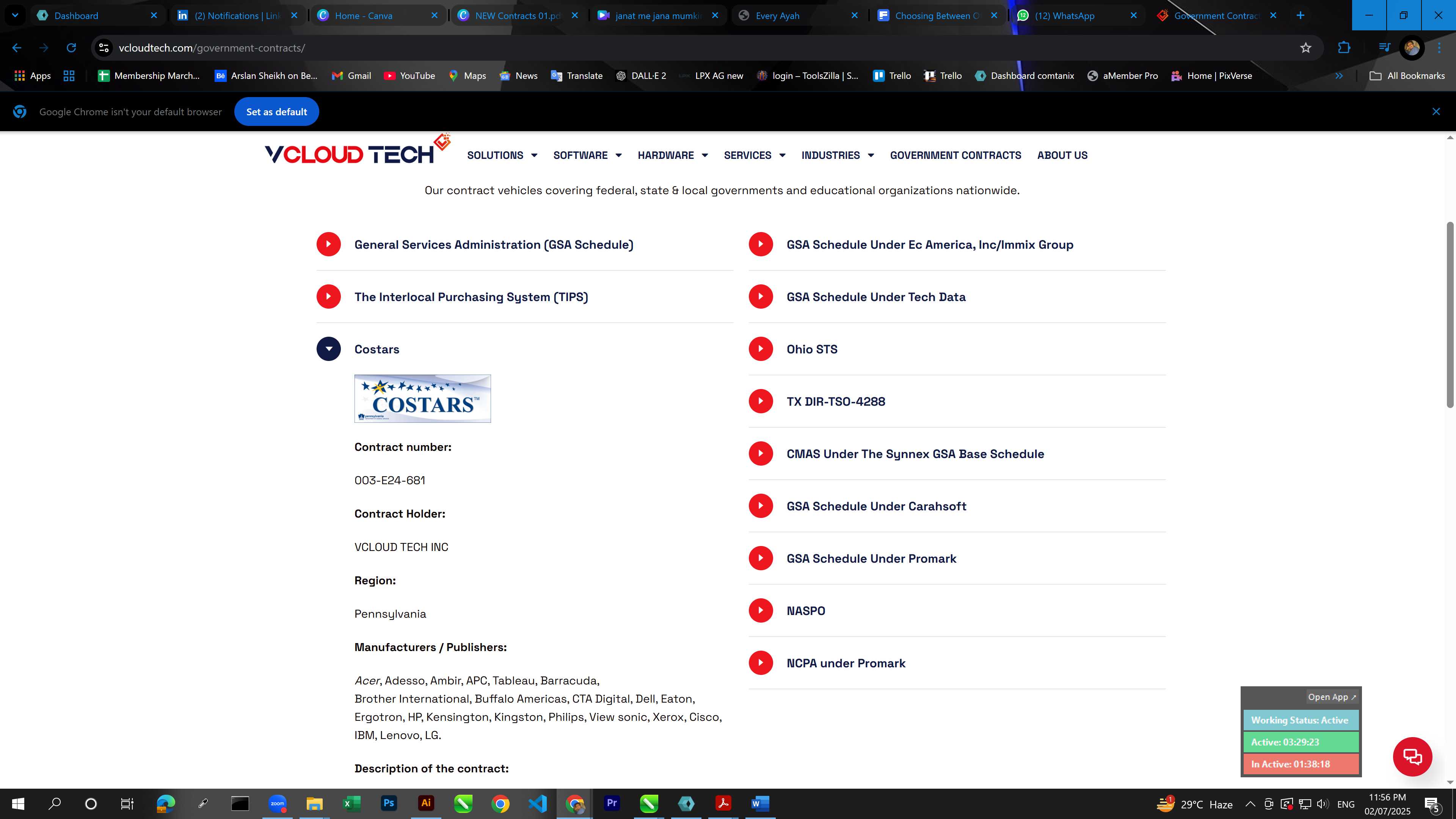
Task: Reload the current page
Action: click(71, 47)
